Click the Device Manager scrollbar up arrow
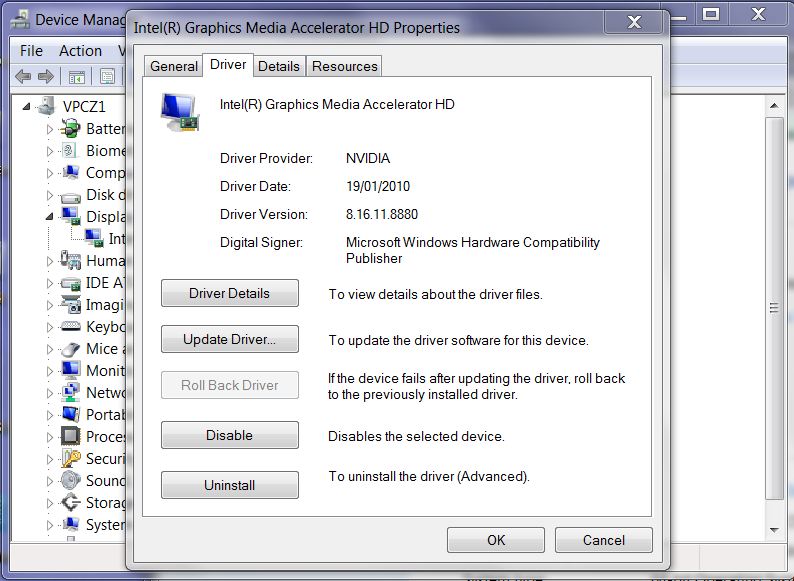Image resolution: width=794 pixels, height=581 pixels. click(x=774, y=105)
